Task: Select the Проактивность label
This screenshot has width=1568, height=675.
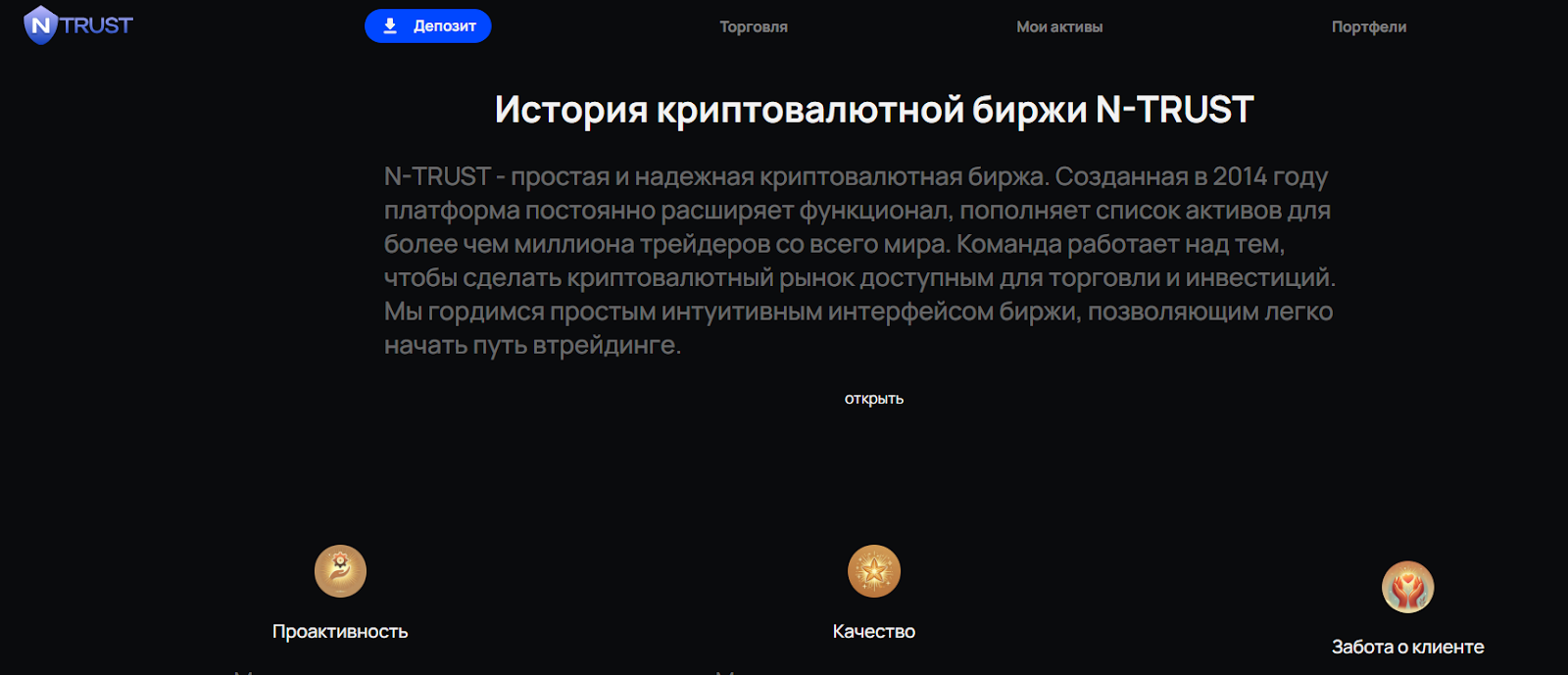Action: pos(340,632)
